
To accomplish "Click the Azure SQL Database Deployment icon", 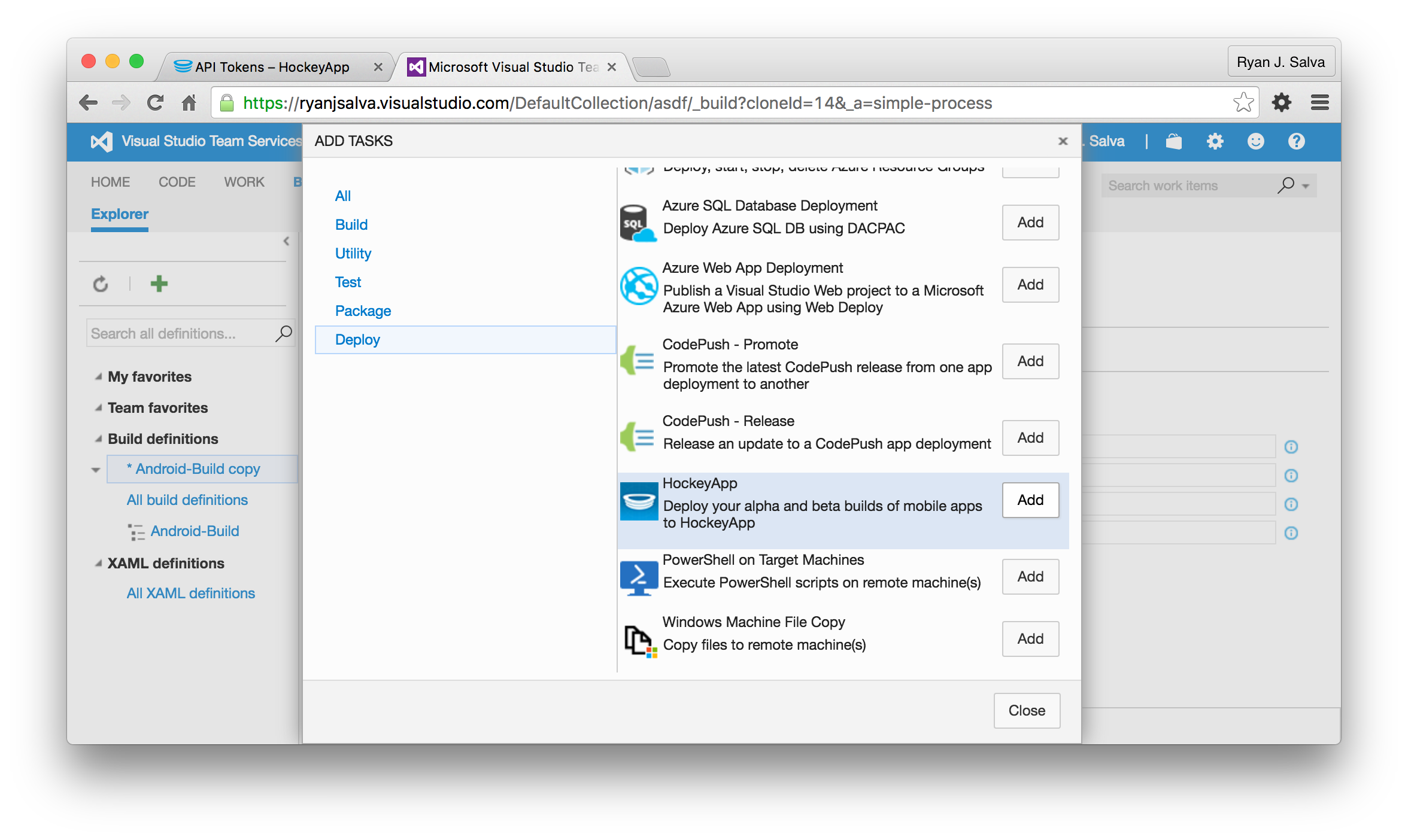I will click(637, 223).
